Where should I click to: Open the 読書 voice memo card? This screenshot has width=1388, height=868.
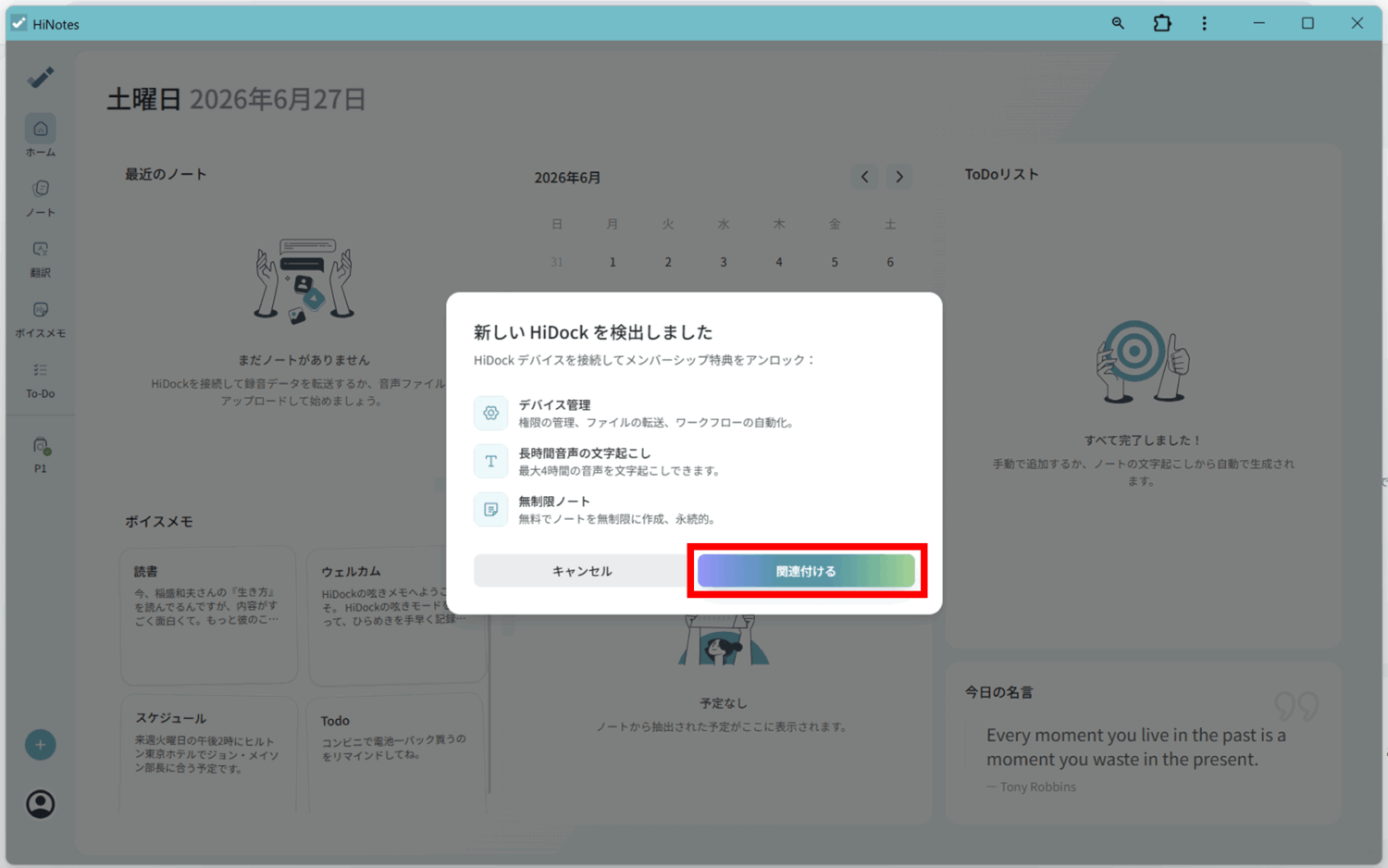[x=209, y=615]
